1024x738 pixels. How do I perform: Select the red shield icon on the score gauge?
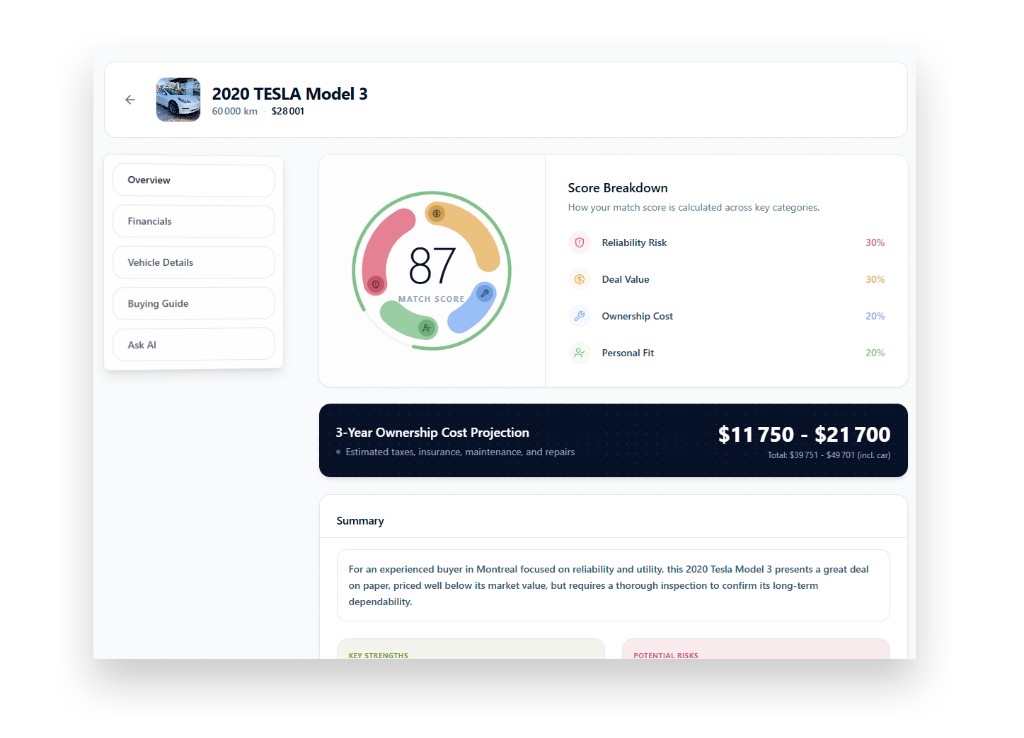376,284
